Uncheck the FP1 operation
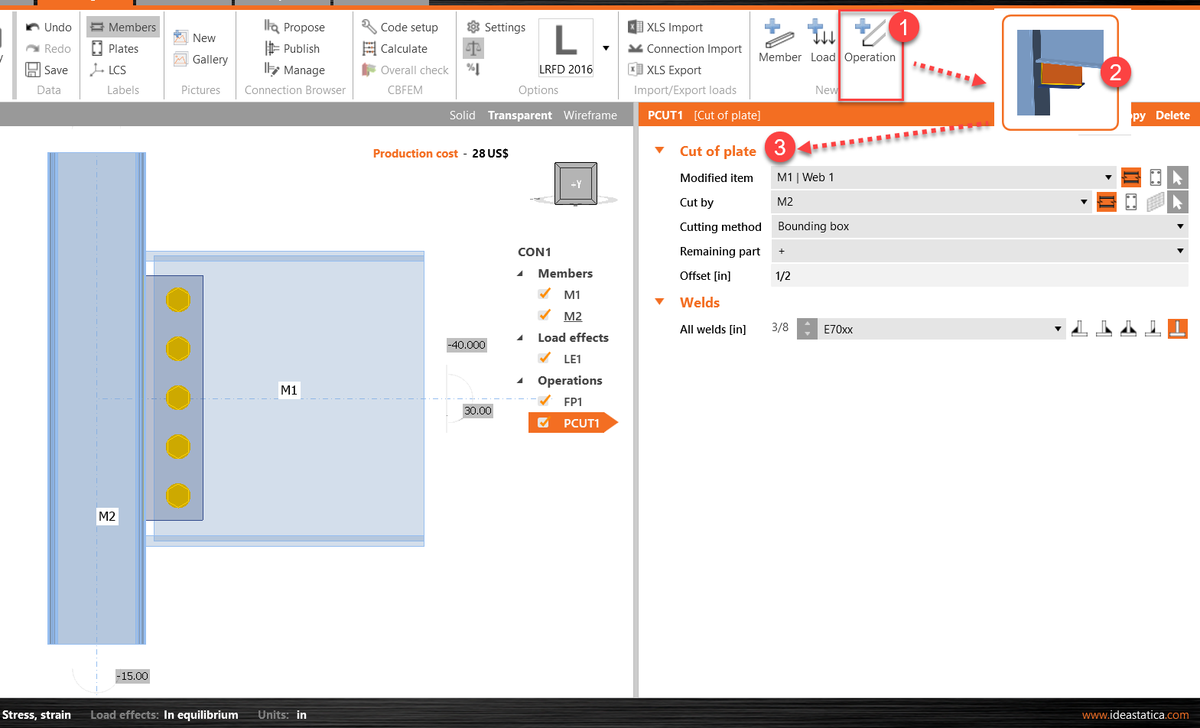The height and width of the screenshot is (728, 1200). tap(545, 401)
